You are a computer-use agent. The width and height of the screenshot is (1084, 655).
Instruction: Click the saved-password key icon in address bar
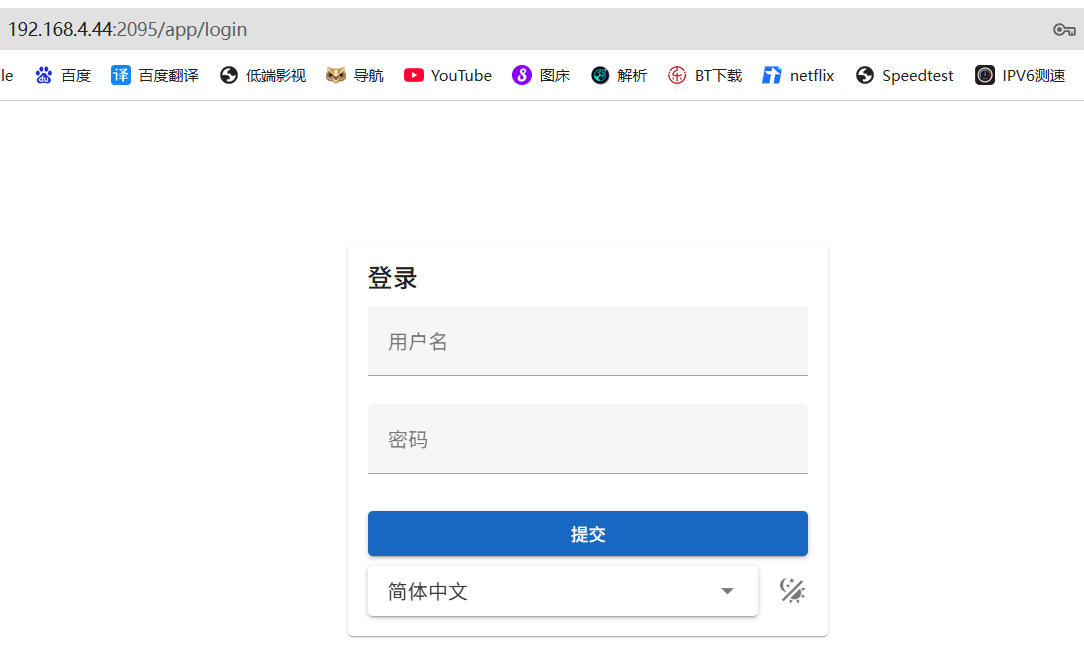tap(1064, 30)
